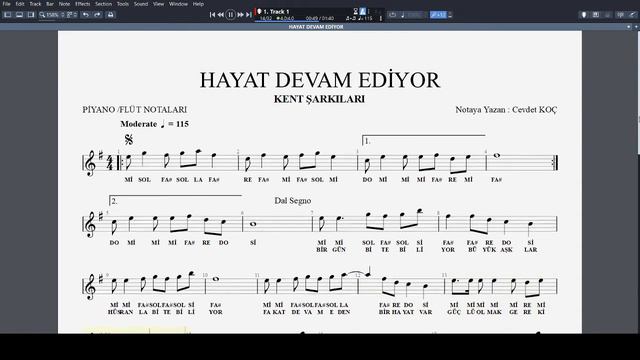640x360 pixels.
Task: Click the vertical scrollbar at right edge
Action: 638,93
